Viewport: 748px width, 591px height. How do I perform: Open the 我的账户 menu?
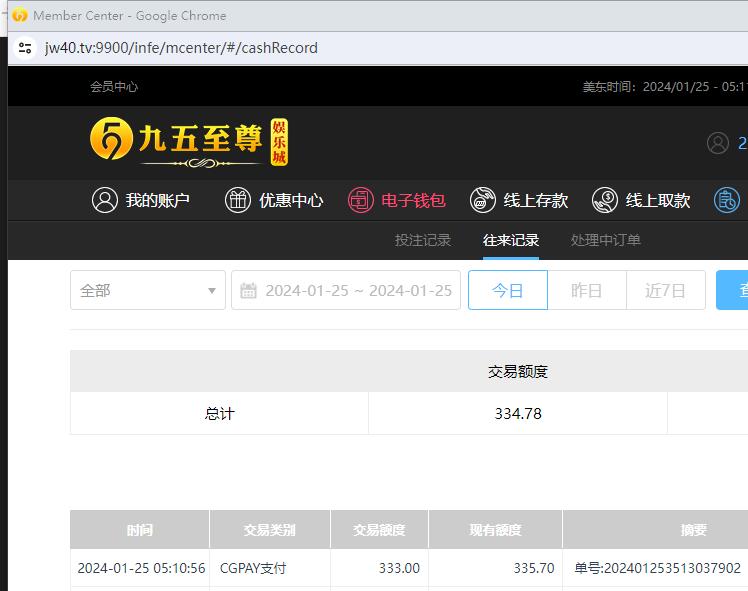click(x=157, y=200)
